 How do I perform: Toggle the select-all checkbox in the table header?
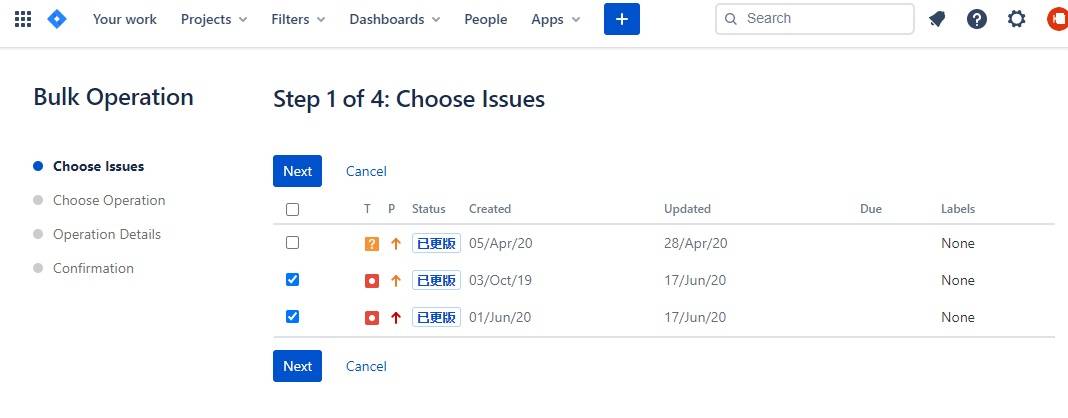pos(292,209)
